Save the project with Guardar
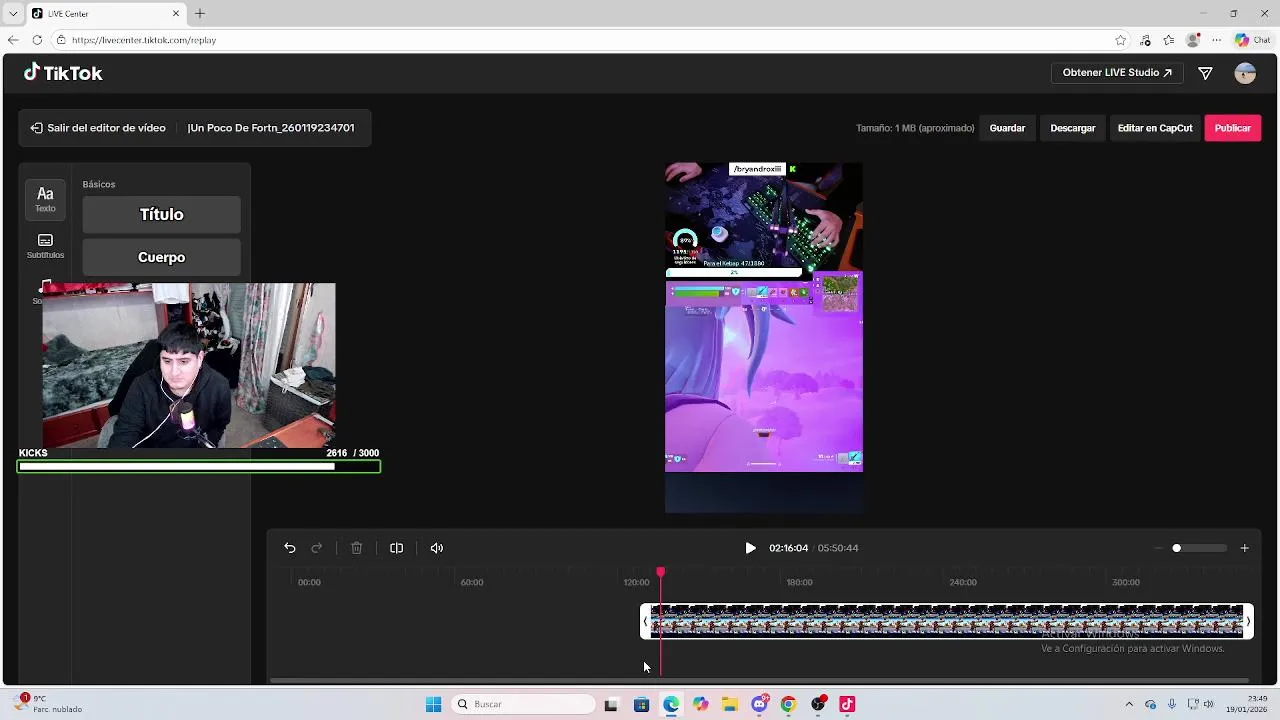 (1007, 128)
